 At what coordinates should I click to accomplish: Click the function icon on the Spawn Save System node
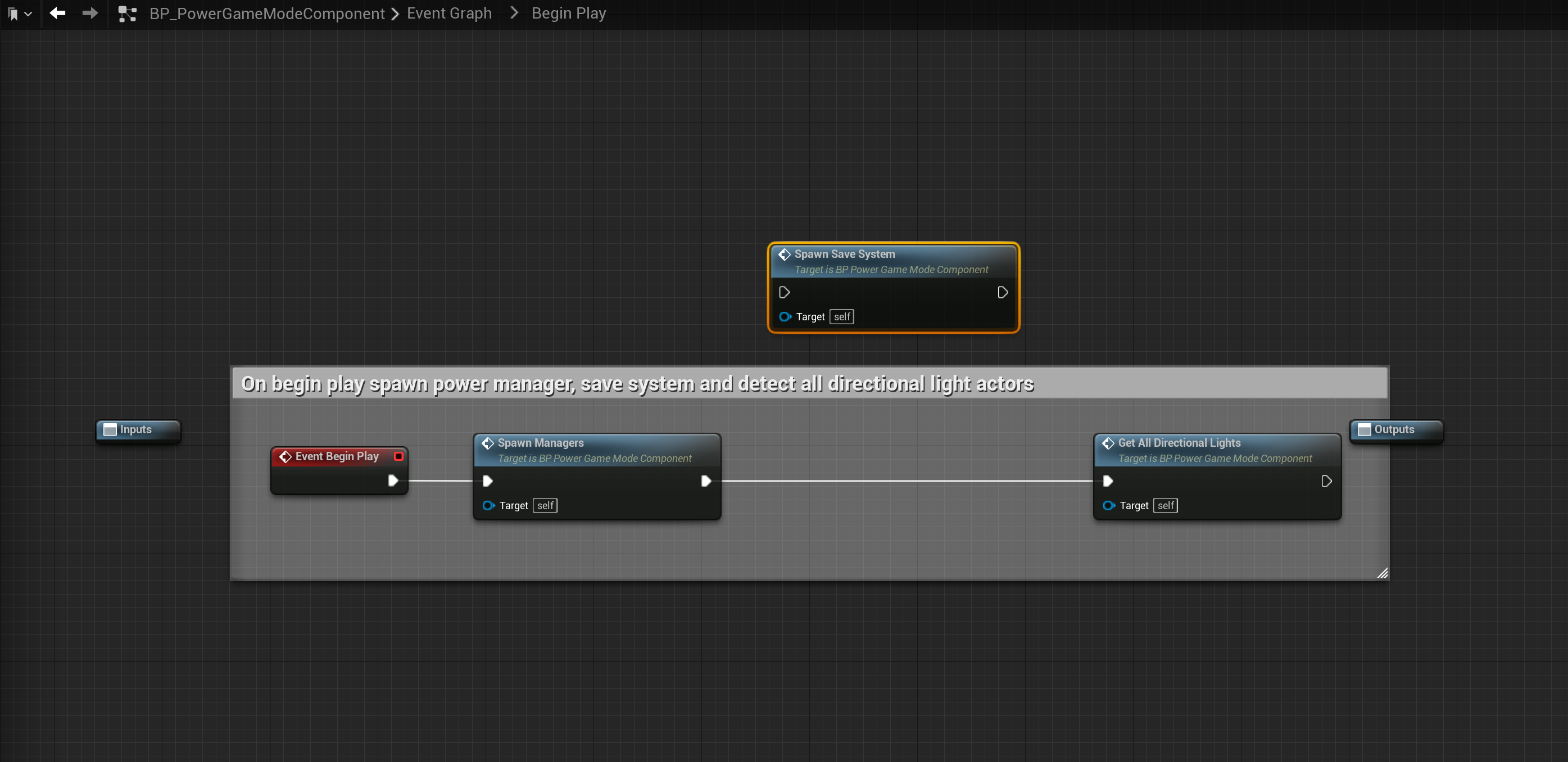(x=784, y=255)
